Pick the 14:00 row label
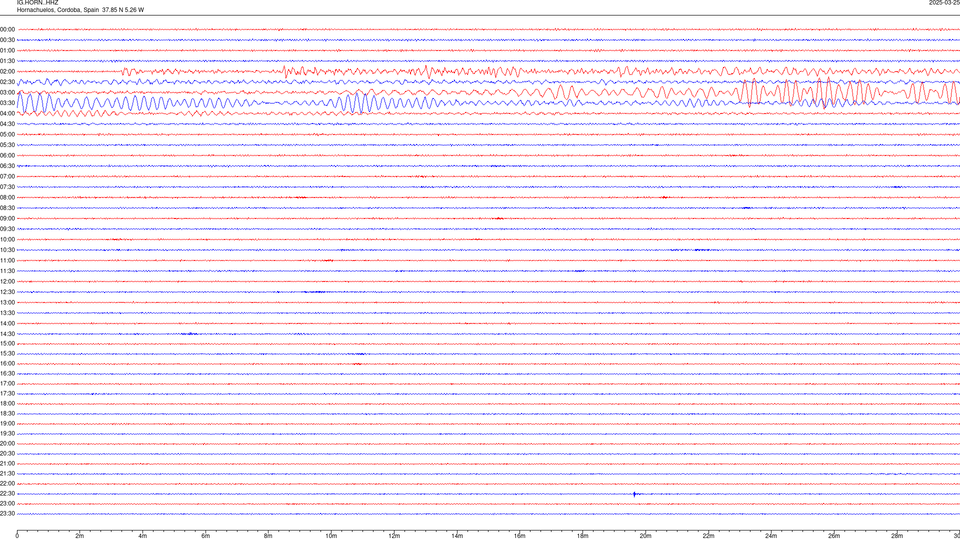The width and height of the screenshot is (960, 540). pos(7,323)
